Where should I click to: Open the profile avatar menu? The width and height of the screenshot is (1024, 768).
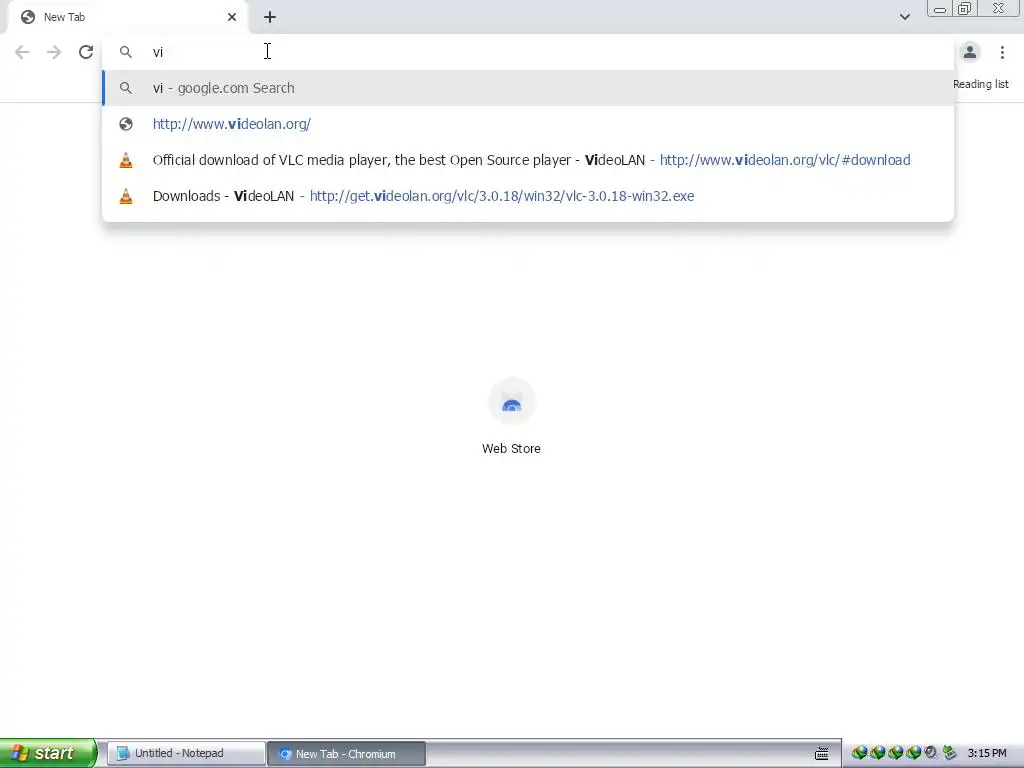(x=970, y=52)
